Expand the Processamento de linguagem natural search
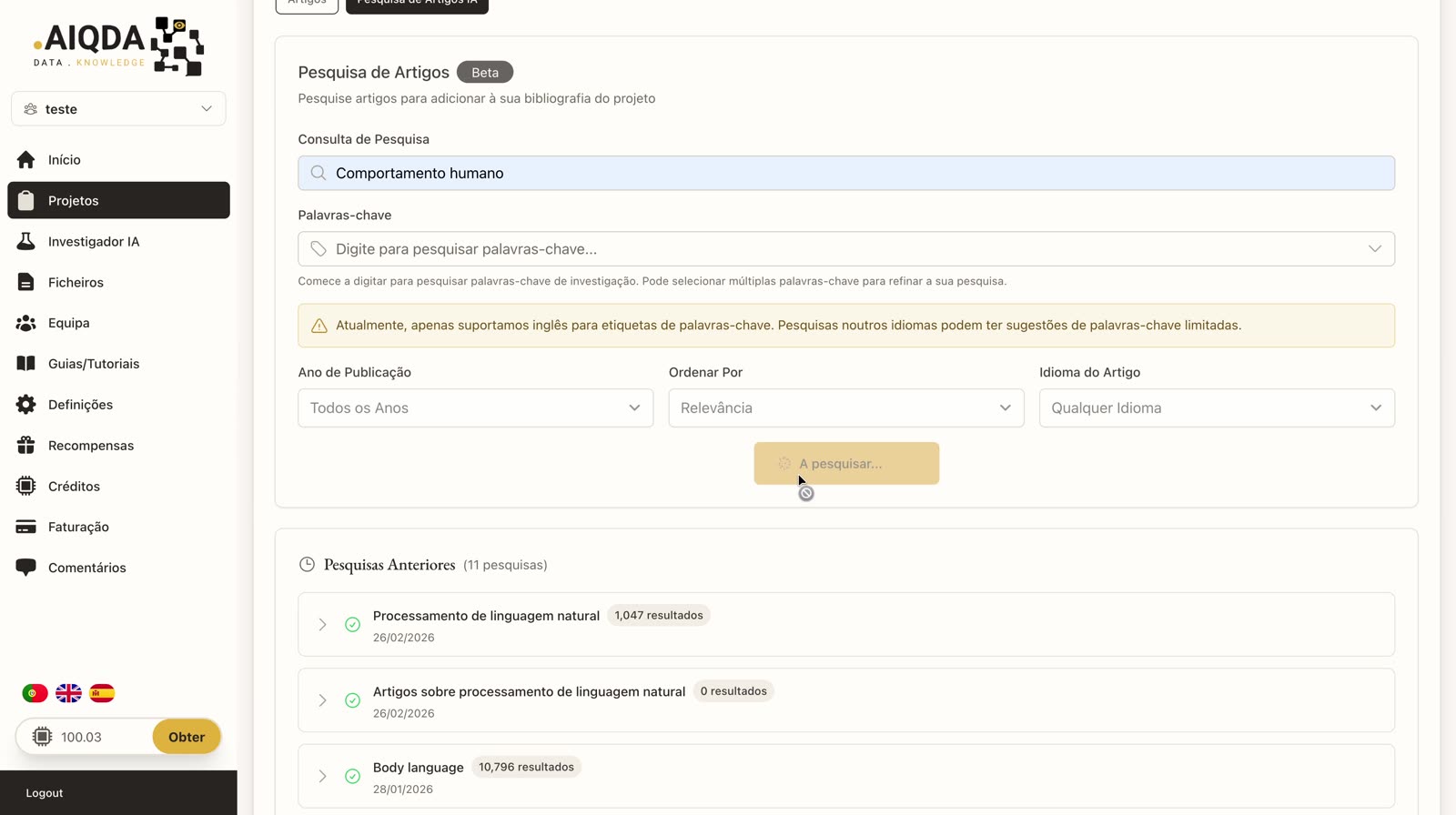 [x=322, y=625]
